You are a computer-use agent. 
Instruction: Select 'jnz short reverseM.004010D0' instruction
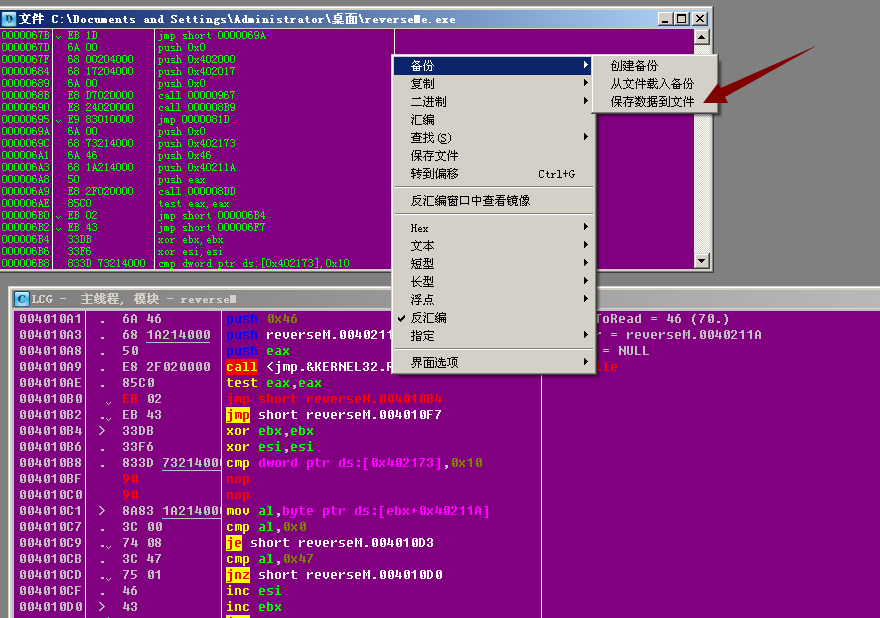tap(334, 575)
